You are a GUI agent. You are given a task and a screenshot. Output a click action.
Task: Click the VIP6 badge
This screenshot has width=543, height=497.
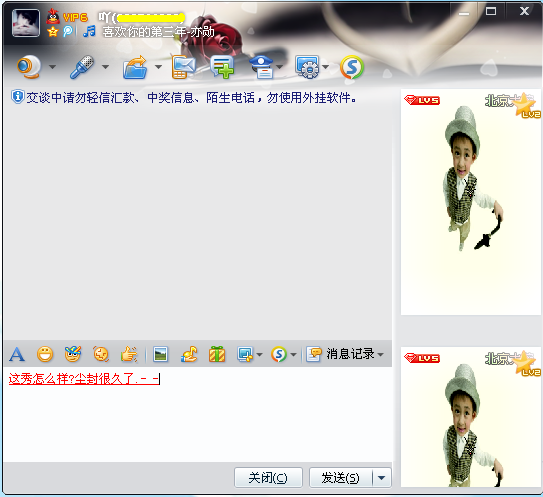75,17
